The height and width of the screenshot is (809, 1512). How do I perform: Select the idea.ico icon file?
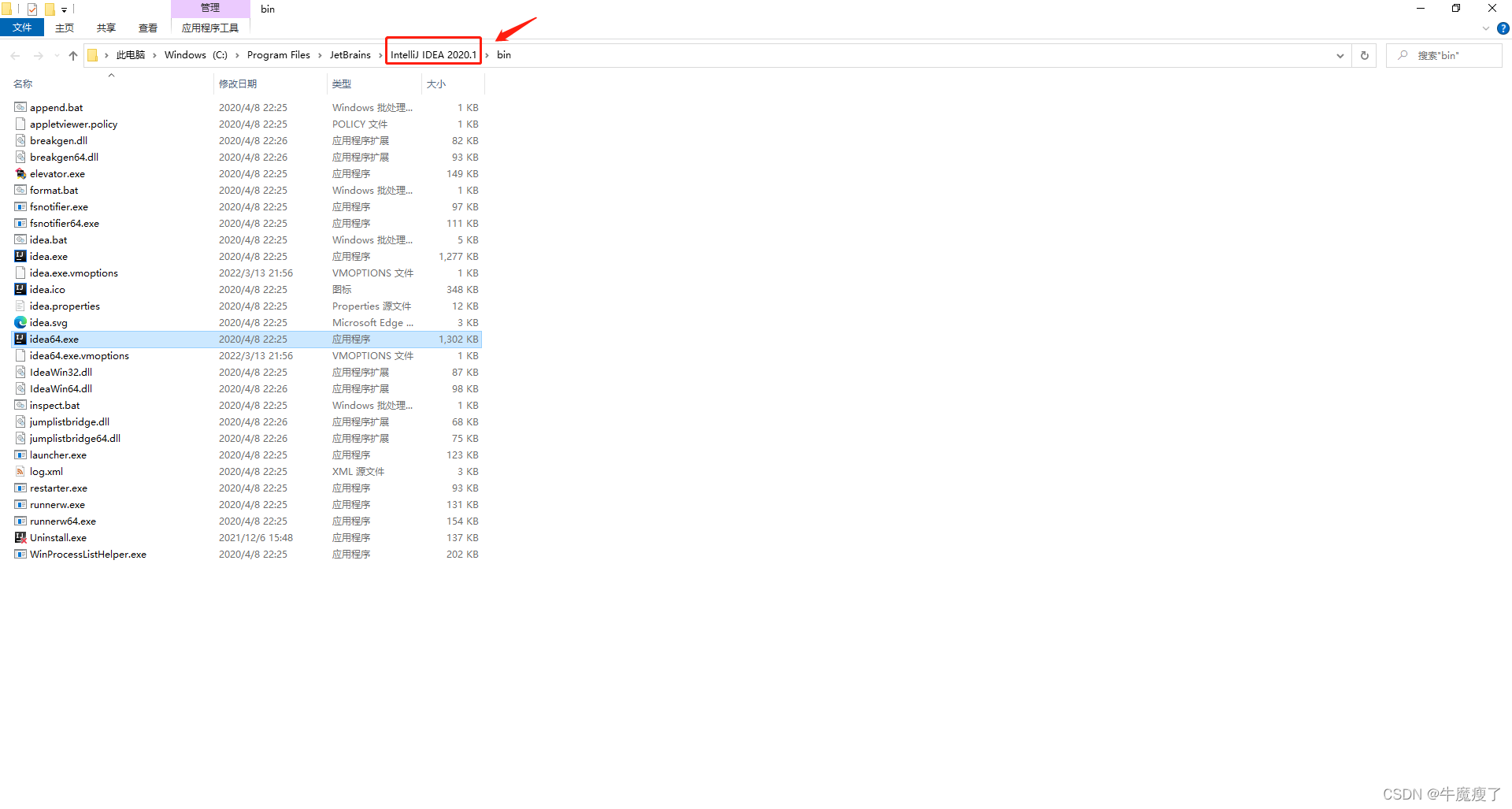pos(20,289)
